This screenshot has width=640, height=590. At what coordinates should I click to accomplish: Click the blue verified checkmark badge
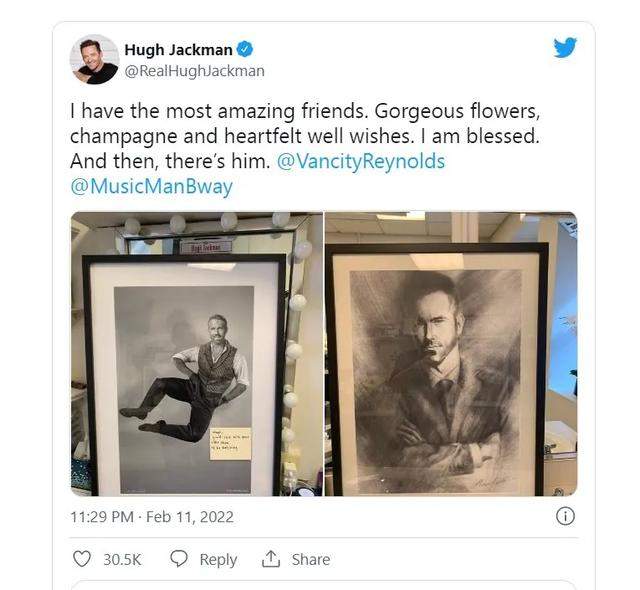click(245, 49)
